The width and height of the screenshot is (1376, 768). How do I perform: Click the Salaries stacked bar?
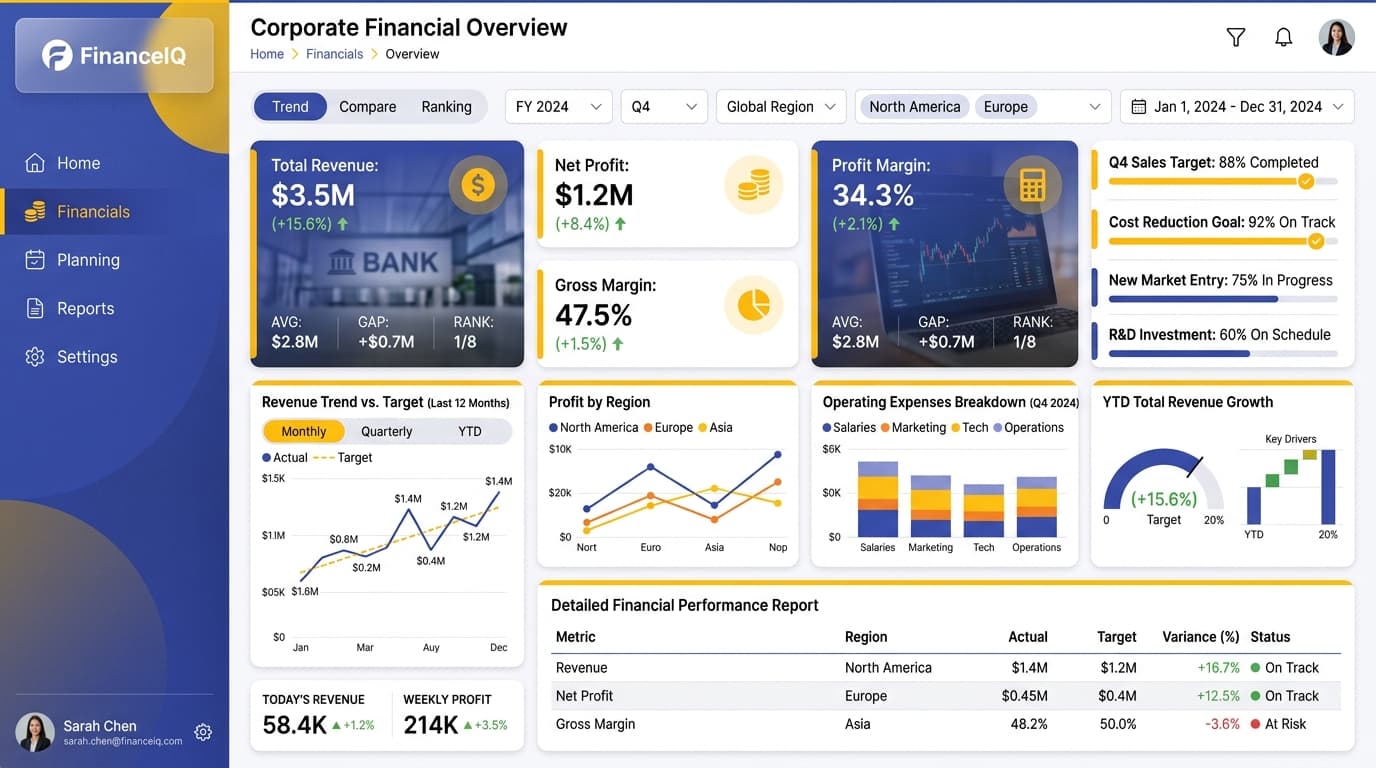coord(878,499)
